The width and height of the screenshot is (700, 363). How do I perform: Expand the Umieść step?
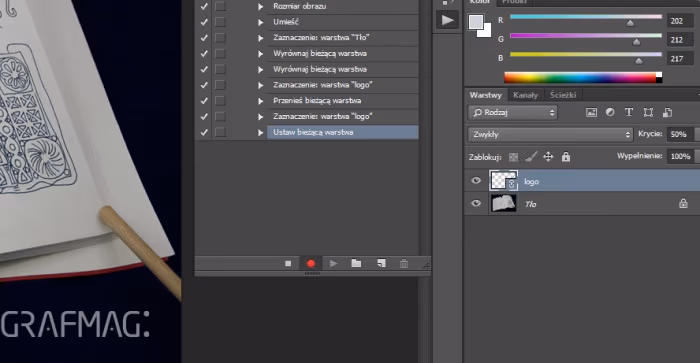[x=261, y=22]
